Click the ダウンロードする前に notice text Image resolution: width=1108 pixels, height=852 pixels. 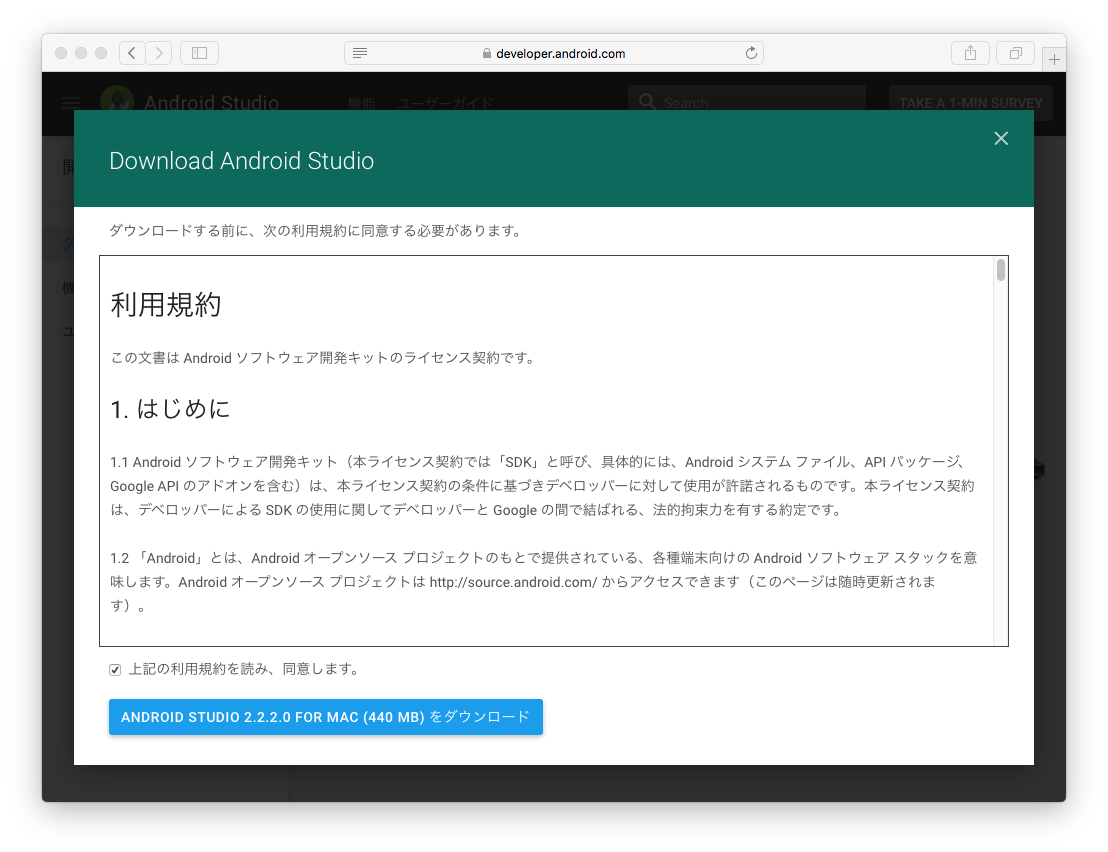pyautogui.click(x=317, y=231)
